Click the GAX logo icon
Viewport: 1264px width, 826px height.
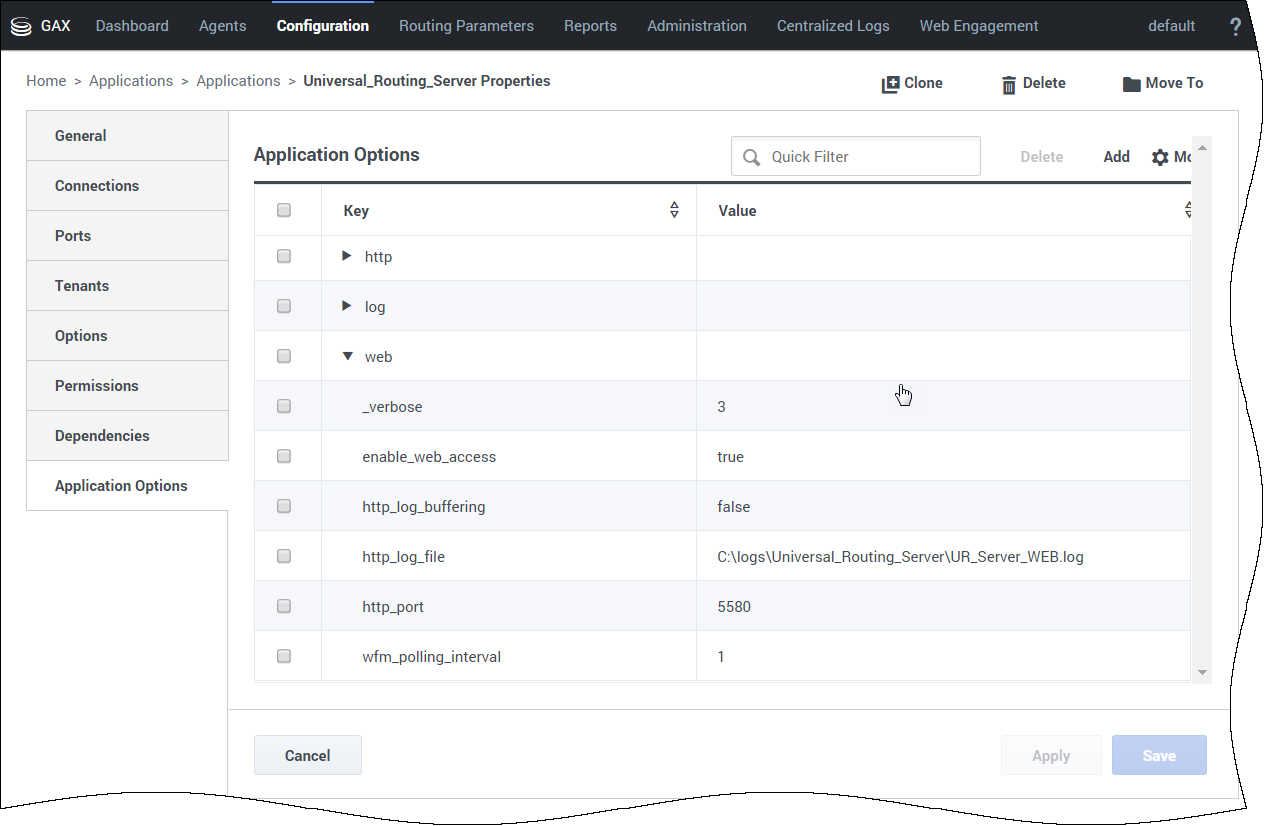point(21,26)
